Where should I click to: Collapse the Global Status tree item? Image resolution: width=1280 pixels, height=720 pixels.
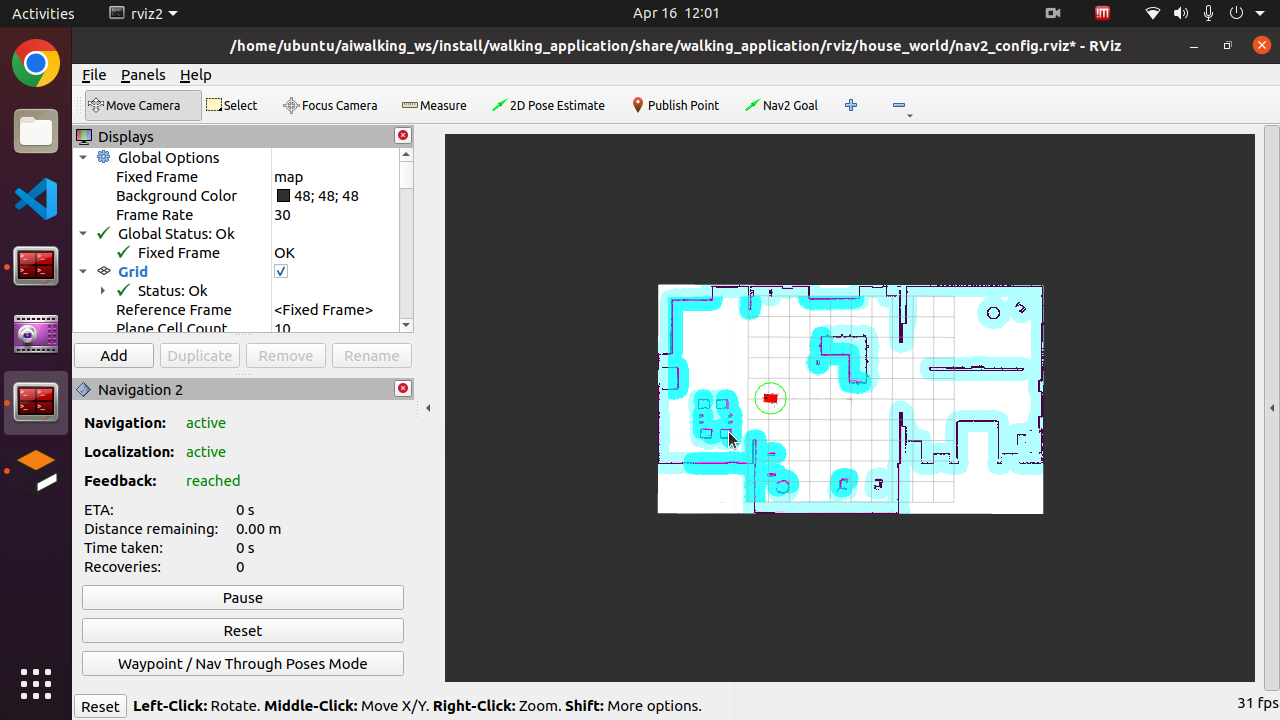tap(84, 233)
